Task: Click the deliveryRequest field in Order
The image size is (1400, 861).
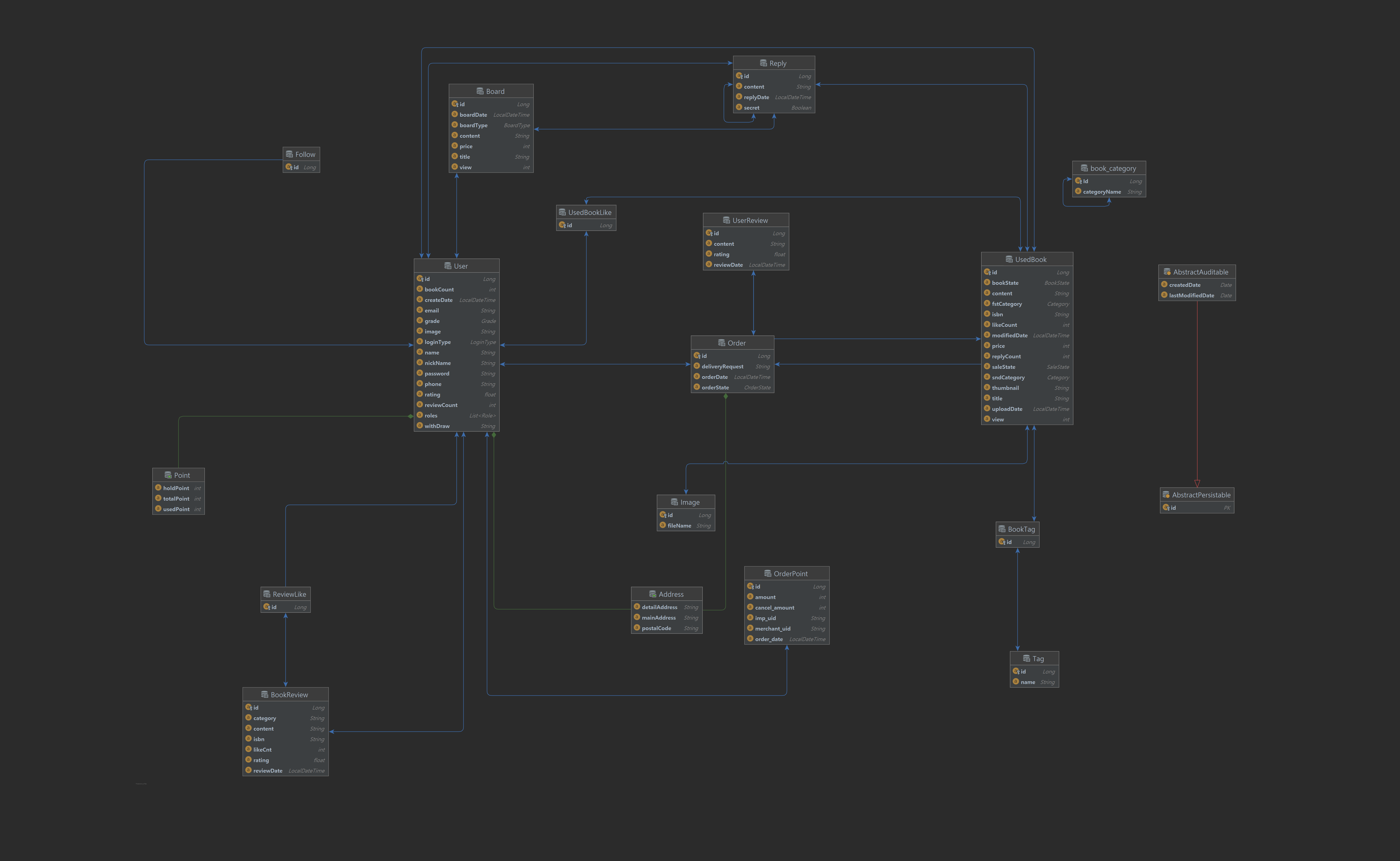Action: click(722, 367)
